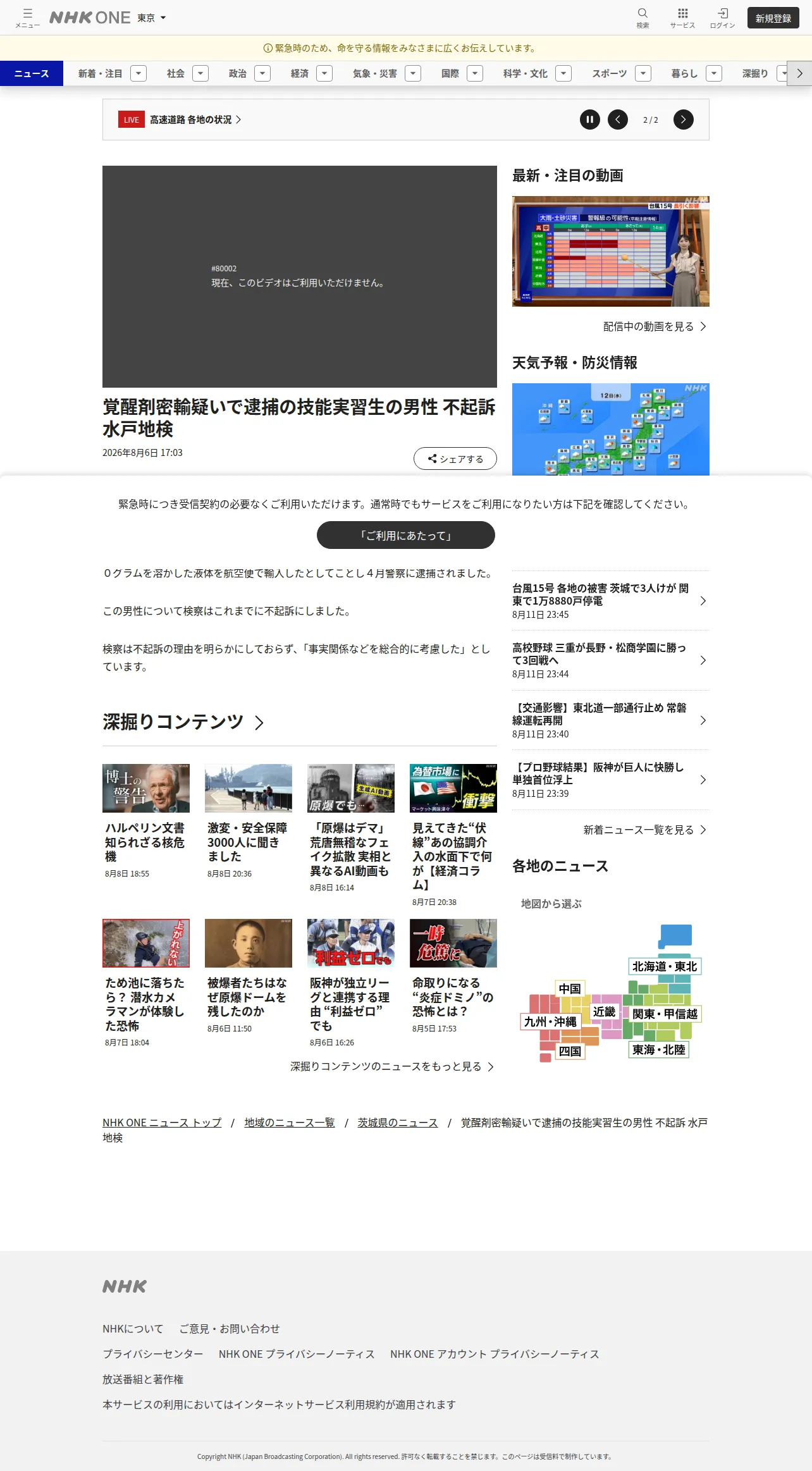Expand the 国際 dropdown arrow
This screenshot has height=1471, width=812.
[475, 73]
